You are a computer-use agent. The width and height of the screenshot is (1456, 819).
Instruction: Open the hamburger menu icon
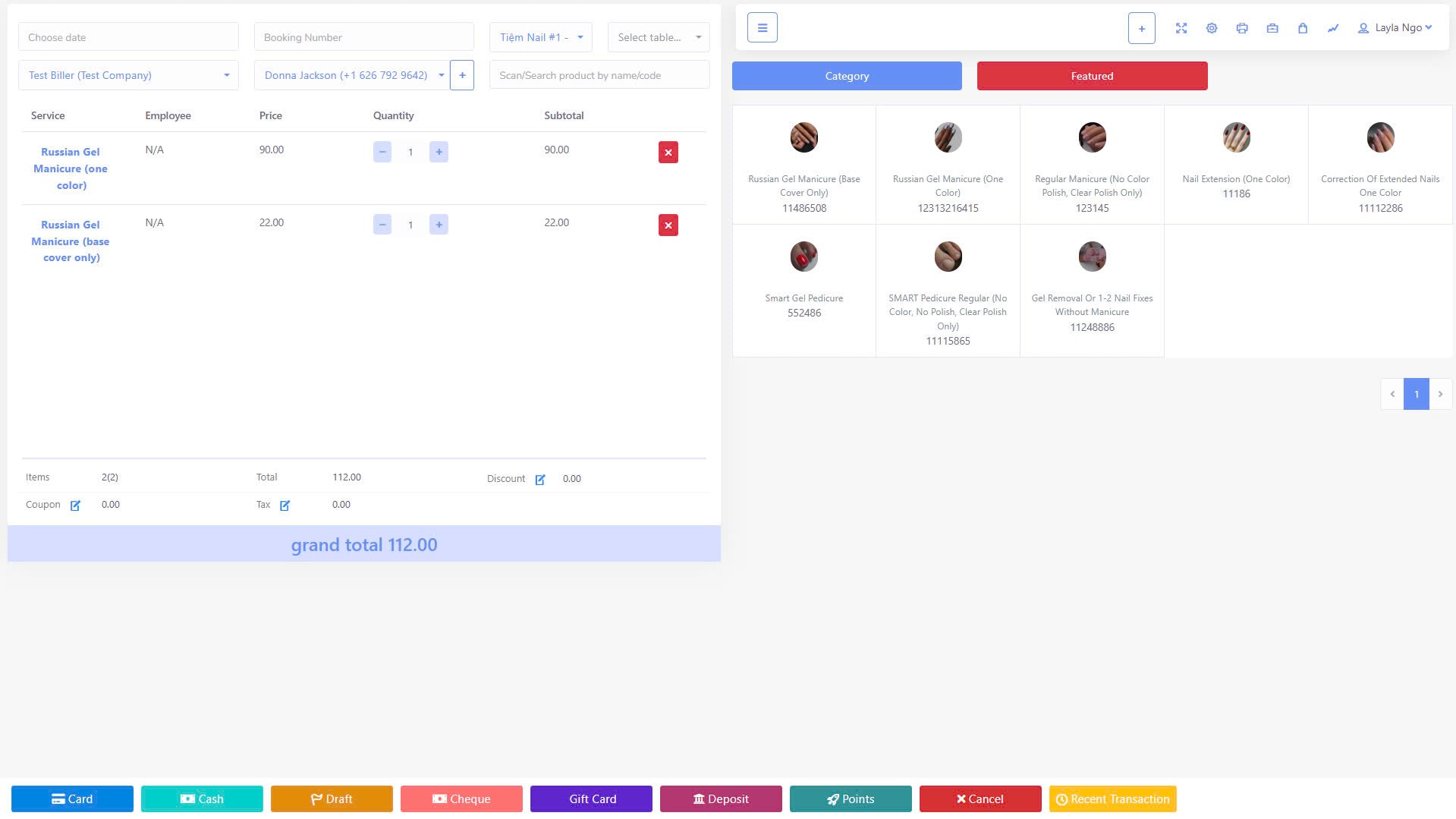(x=762, y=28)
